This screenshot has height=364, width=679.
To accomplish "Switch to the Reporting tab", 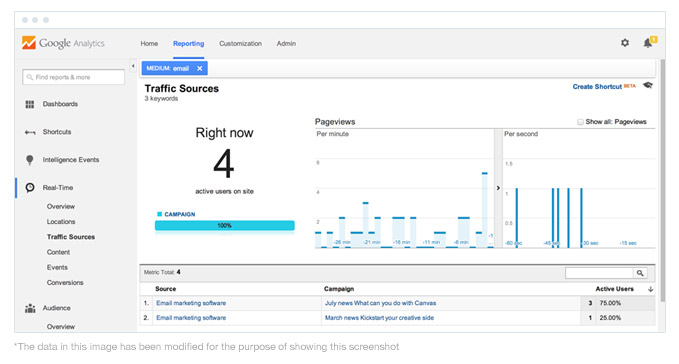I will click(188, 44).
